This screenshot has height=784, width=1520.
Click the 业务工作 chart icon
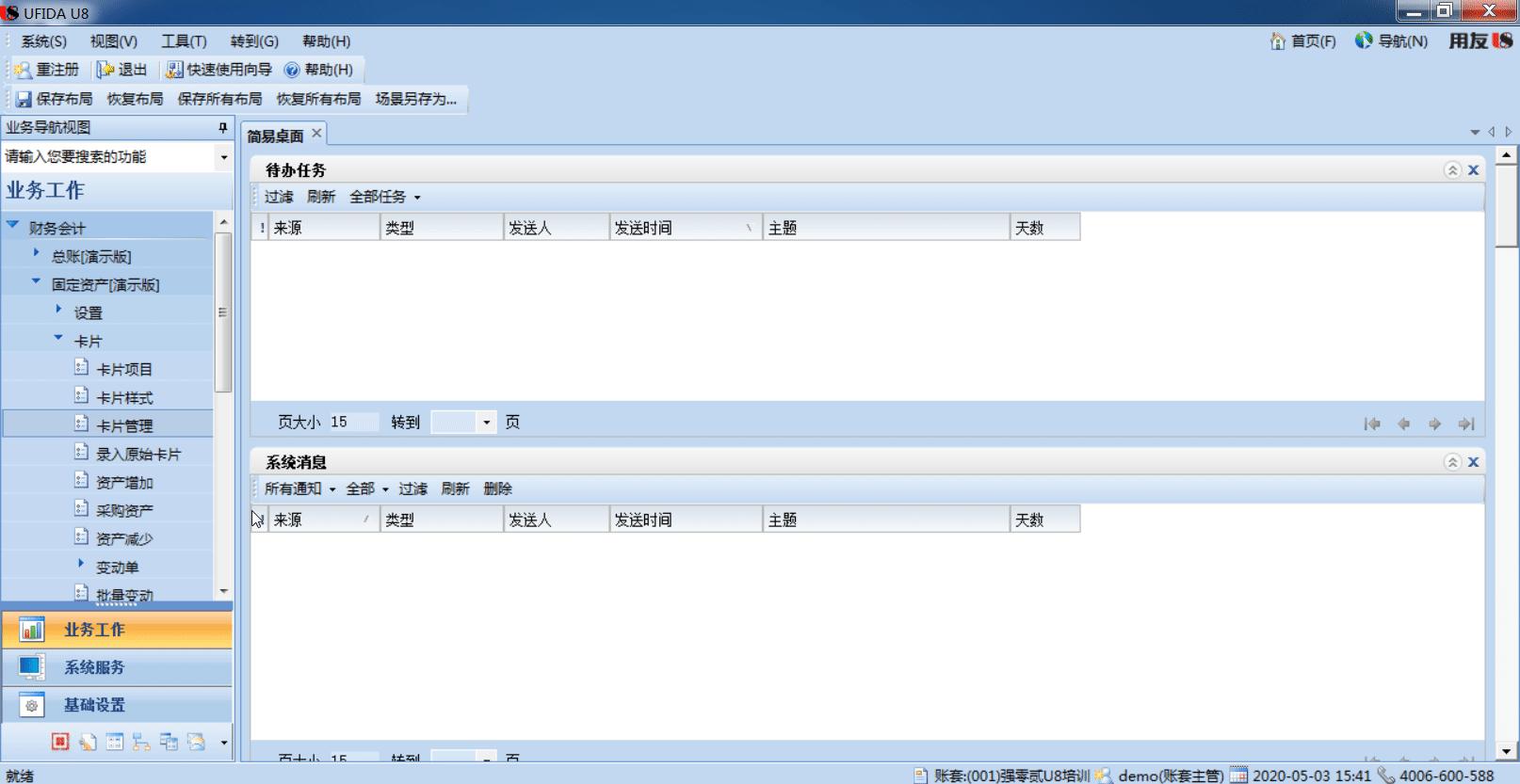32,630
